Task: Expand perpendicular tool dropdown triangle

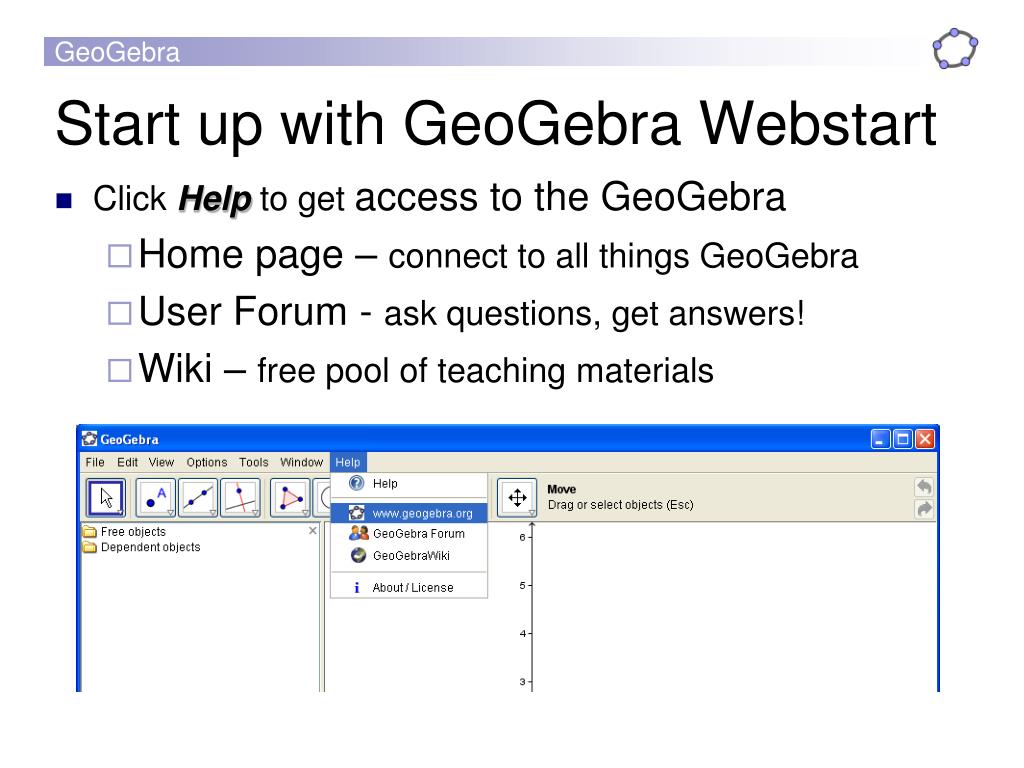Action: pyautogui.click(x=255, y=513)
